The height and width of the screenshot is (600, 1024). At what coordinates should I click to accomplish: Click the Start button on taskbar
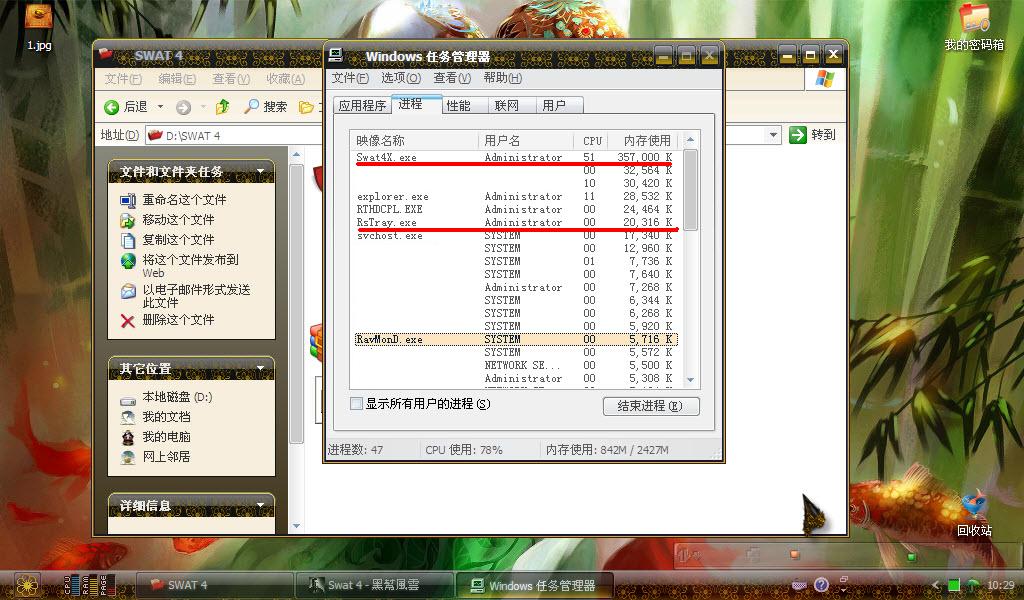point(27,586)
